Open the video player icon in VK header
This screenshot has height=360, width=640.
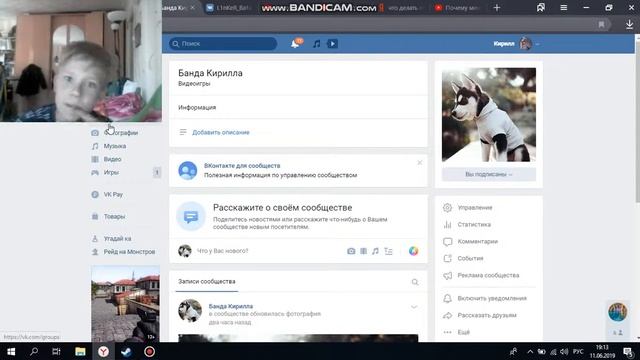(x=332, y=44)
